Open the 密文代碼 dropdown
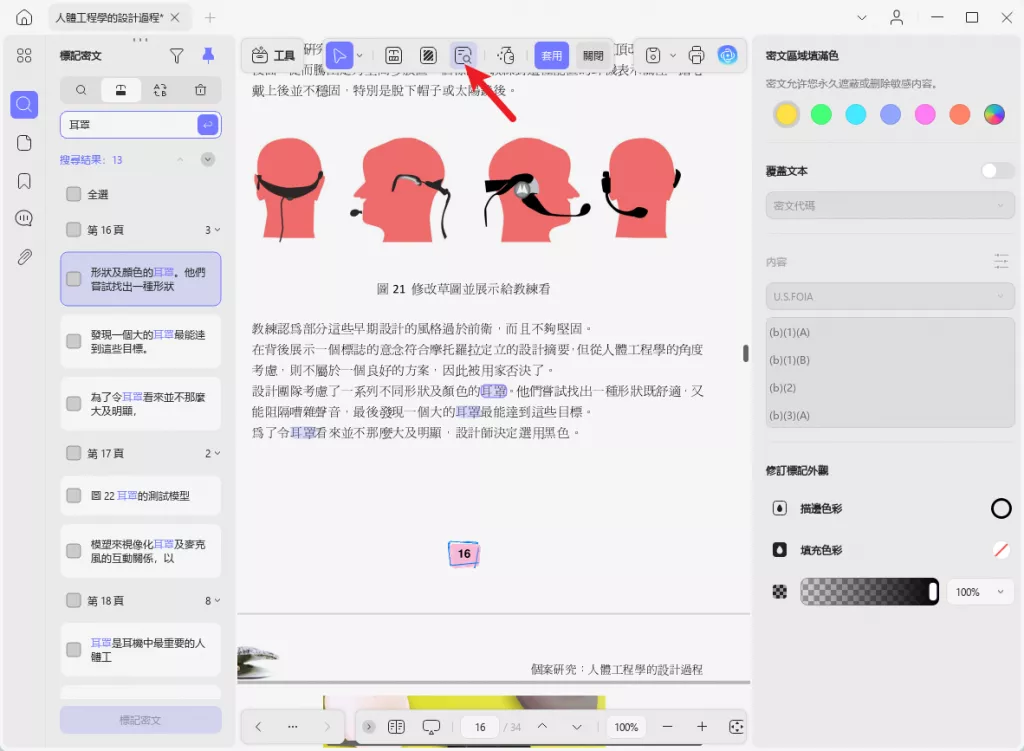 [x=889, y=206]
